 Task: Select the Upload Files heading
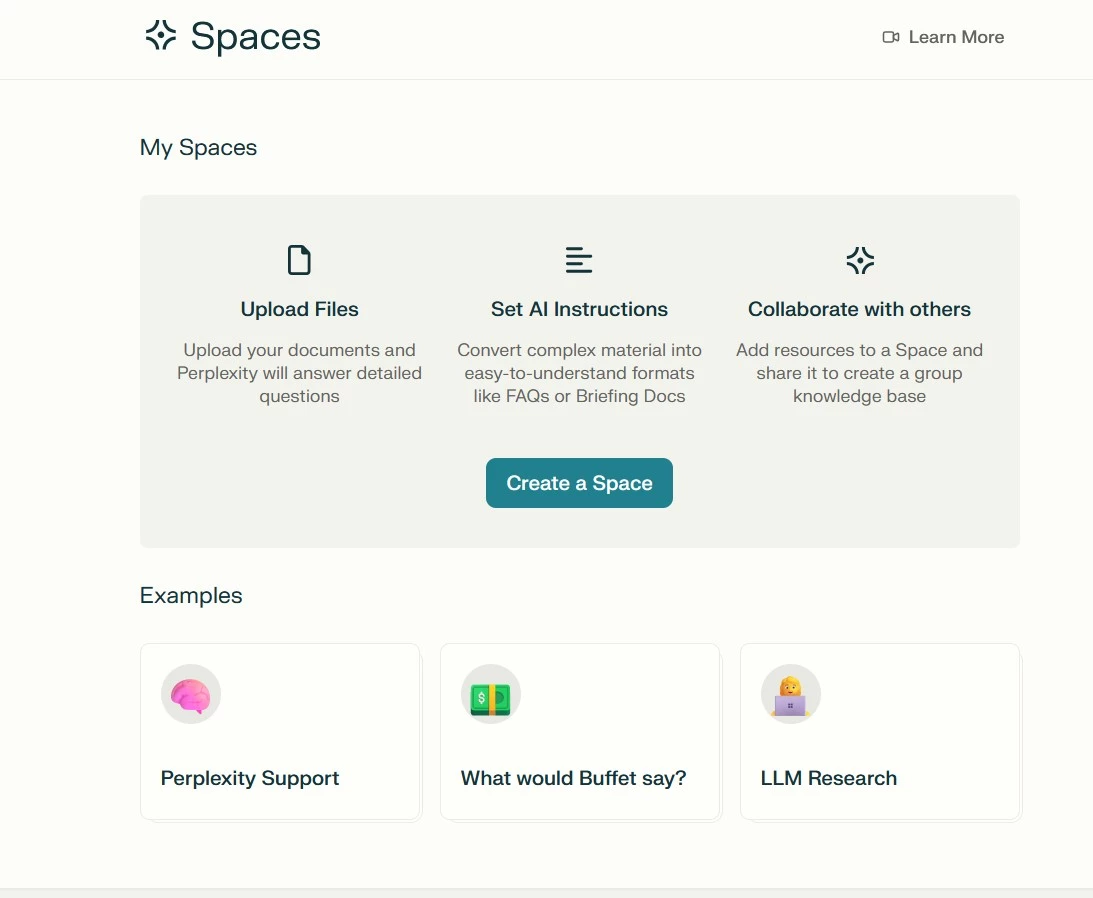point(300,309)
